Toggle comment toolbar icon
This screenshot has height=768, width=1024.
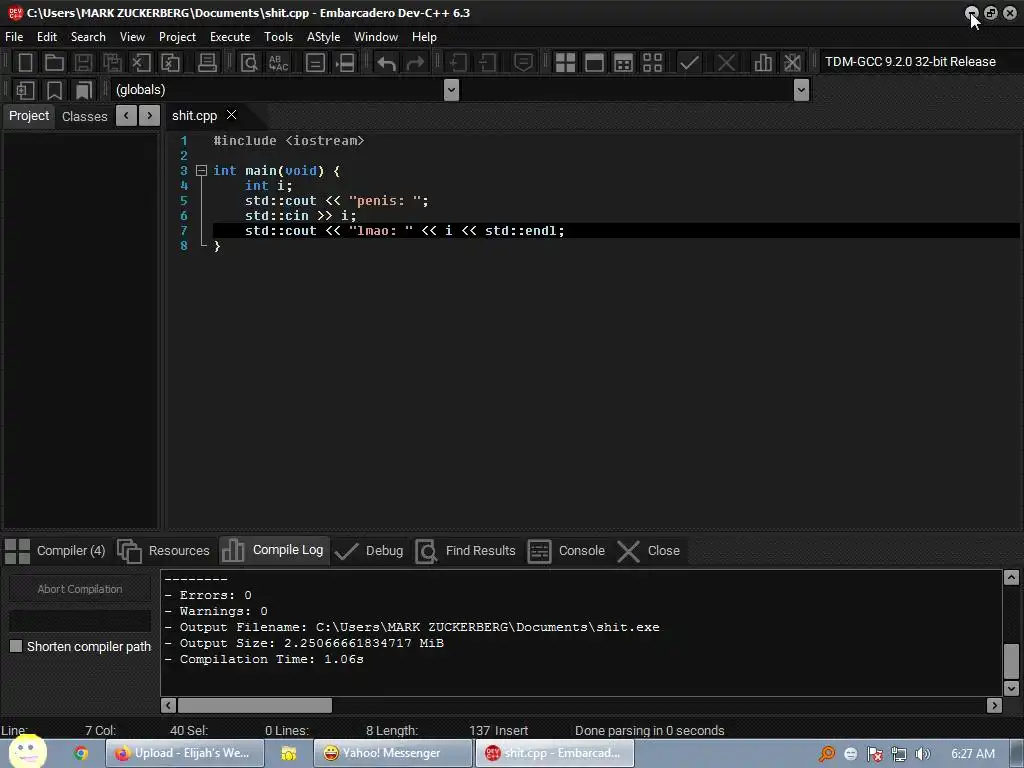pyautogui.click(x=524, y=63)
